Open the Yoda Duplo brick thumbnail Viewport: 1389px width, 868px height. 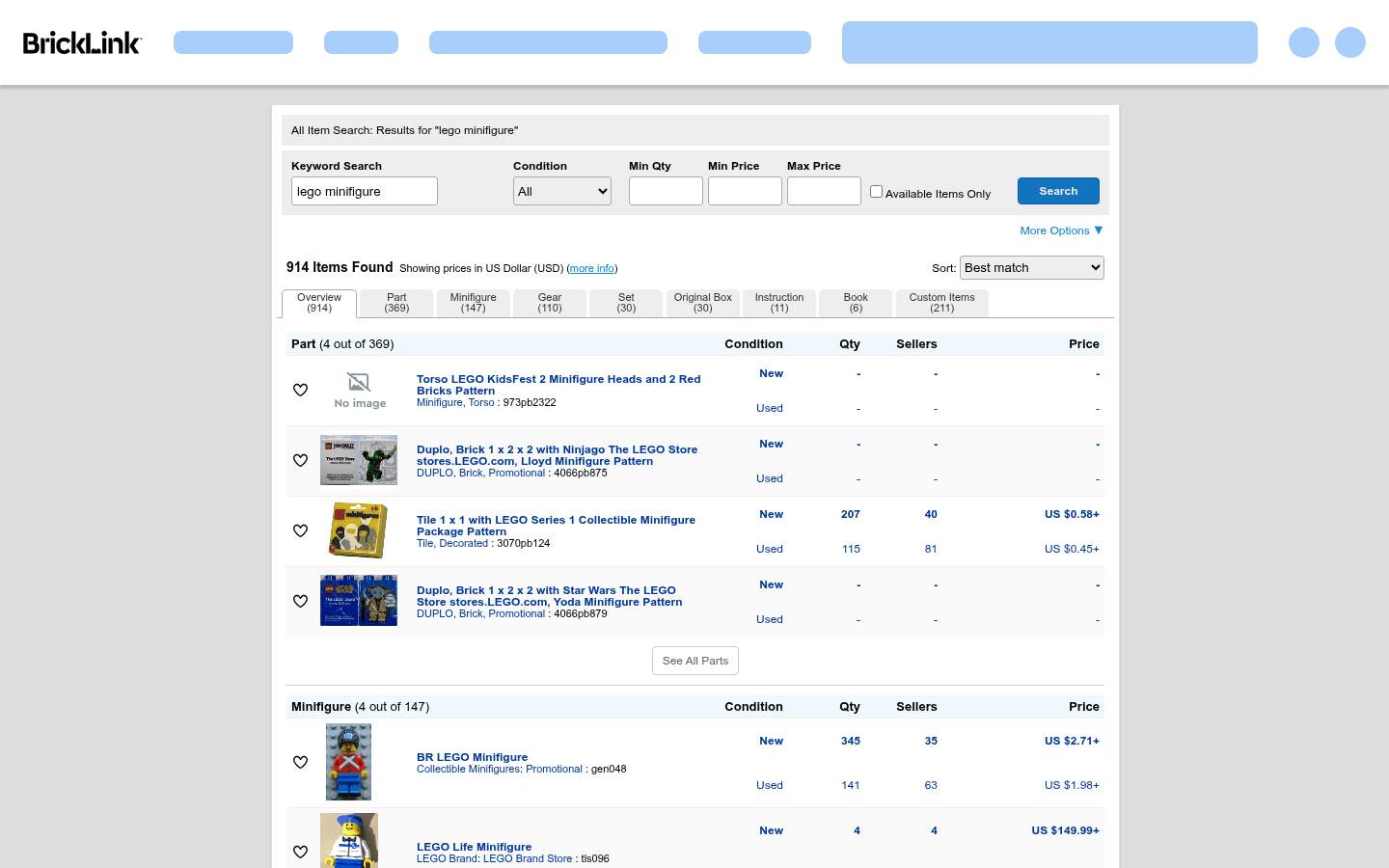coord(359,601)
